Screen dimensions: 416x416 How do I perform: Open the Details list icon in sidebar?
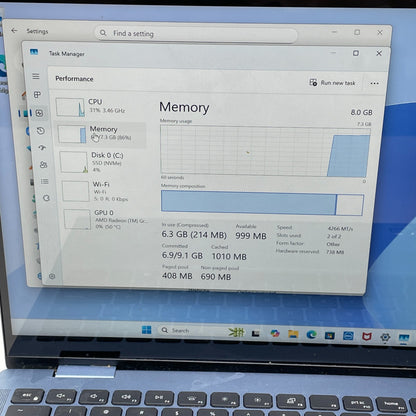coord(45,181)
